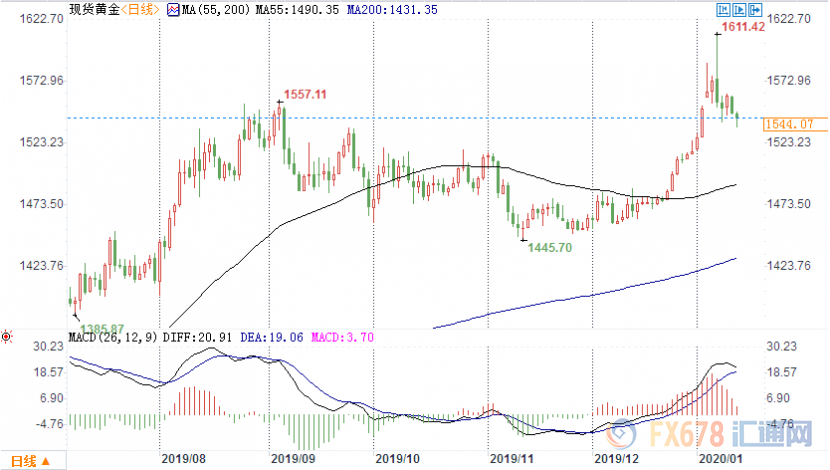Click the 2019/09 date axis label
The width and height of the screenshot is (830, 470).
[x=293, y=459]
